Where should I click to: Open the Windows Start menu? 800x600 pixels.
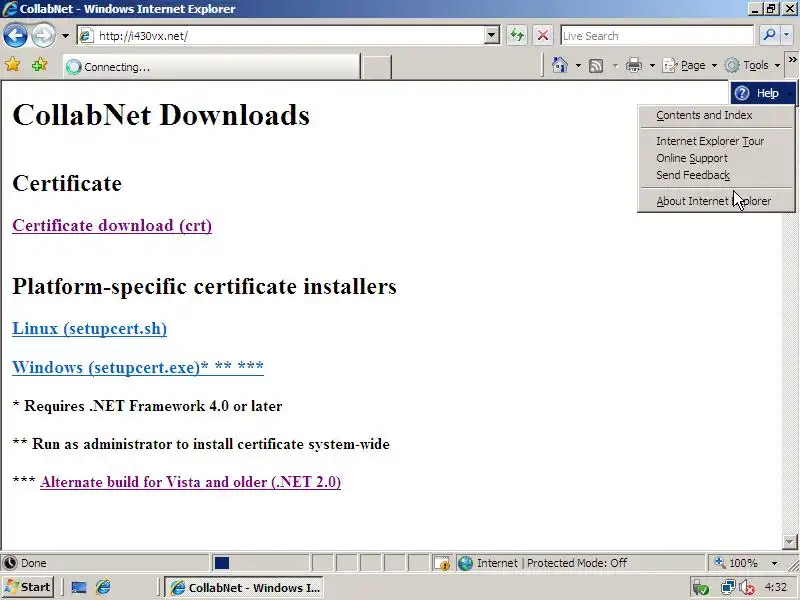28,587
